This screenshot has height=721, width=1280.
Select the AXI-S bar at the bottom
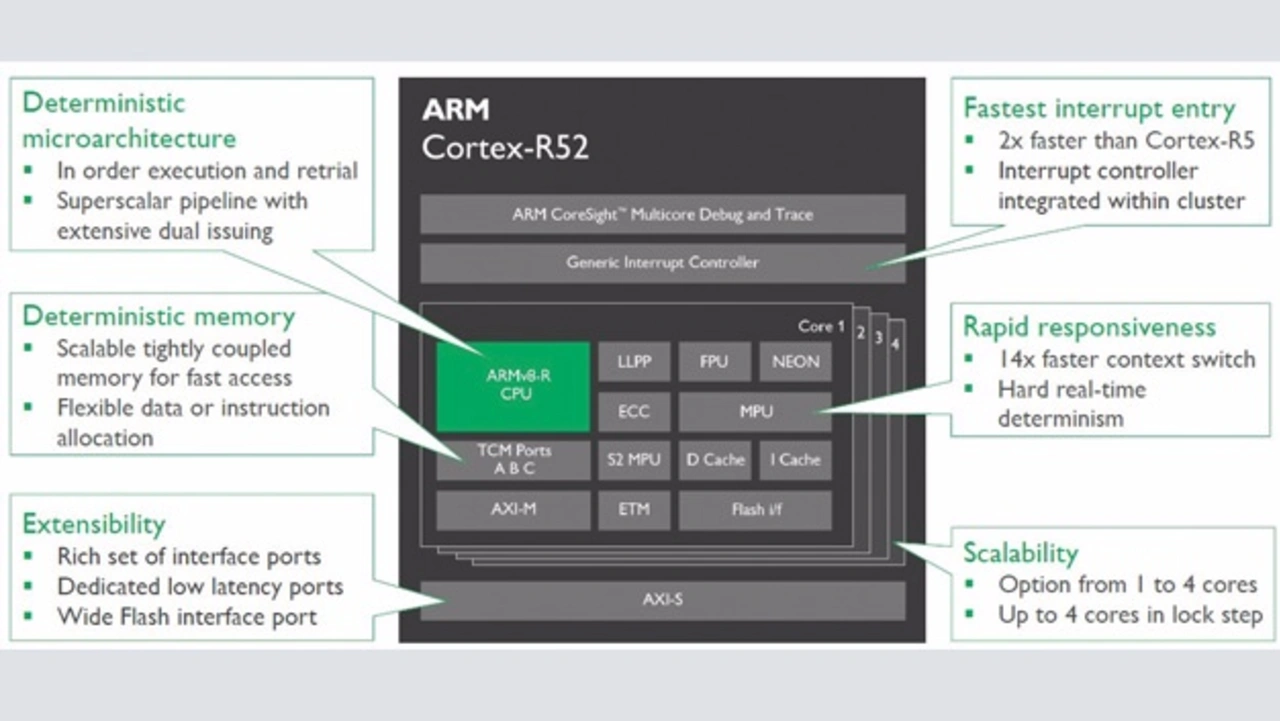pyautogui.click(x=662, y=601)
